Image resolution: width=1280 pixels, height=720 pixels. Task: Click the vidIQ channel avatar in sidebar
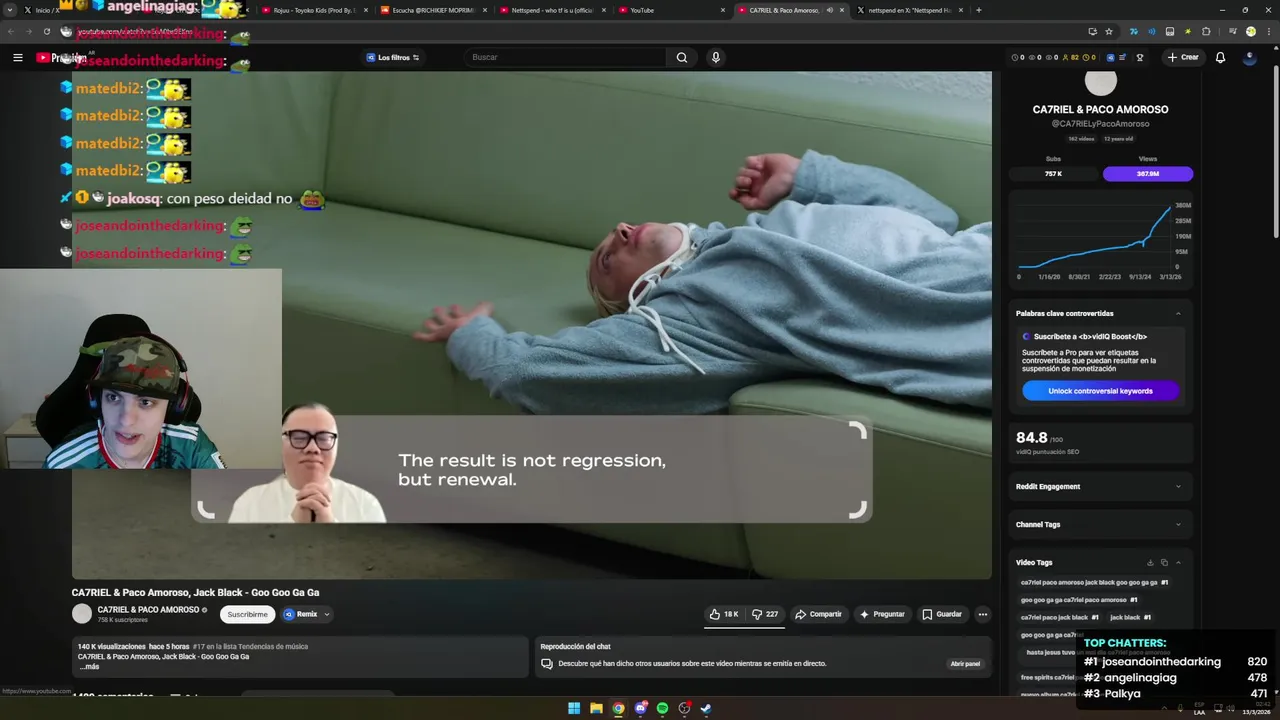[x=1100, y=83]
